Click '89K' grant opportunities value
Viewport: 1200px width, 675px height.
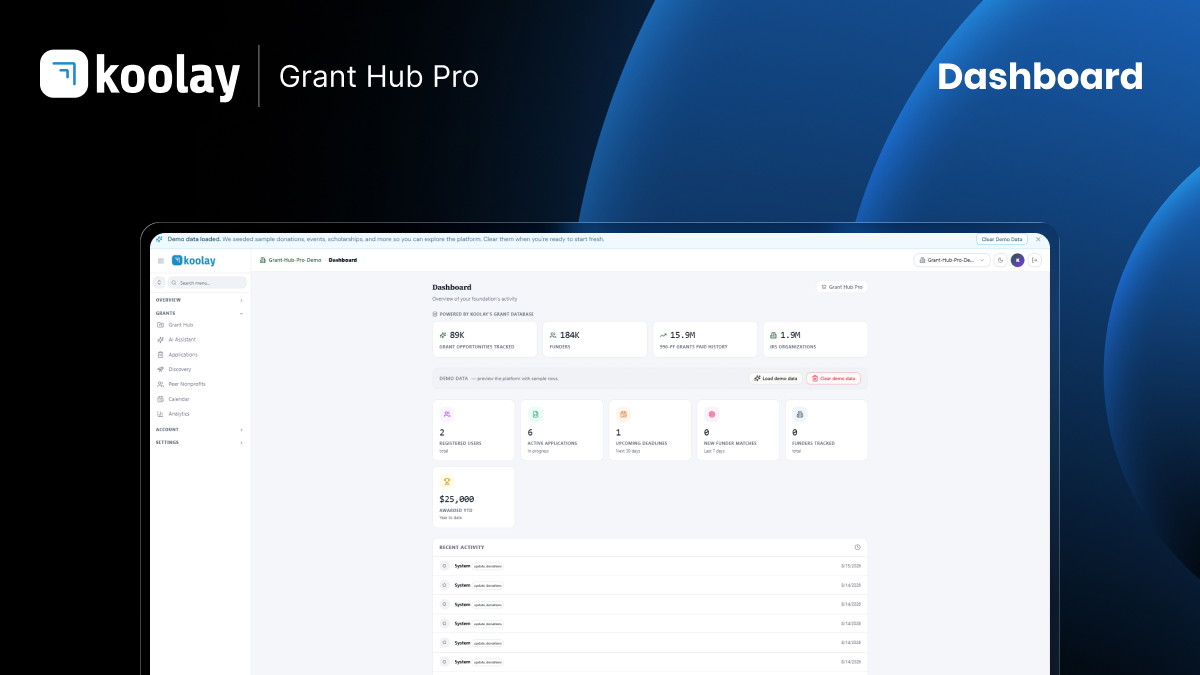click(x=457, y=335)
